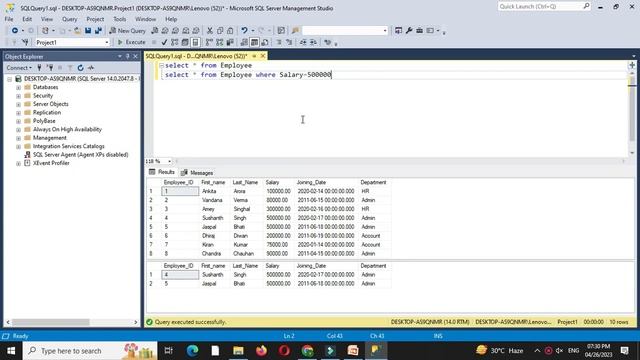Click Increase Indent icon
640x360 pixels.
point(313,42)
